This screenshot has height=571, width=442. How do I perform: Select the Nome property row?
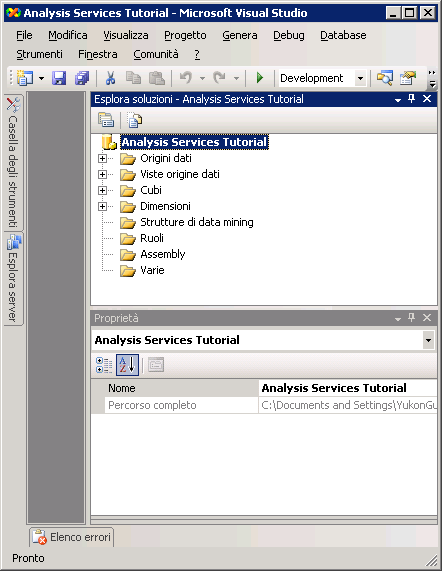[264, 388]
